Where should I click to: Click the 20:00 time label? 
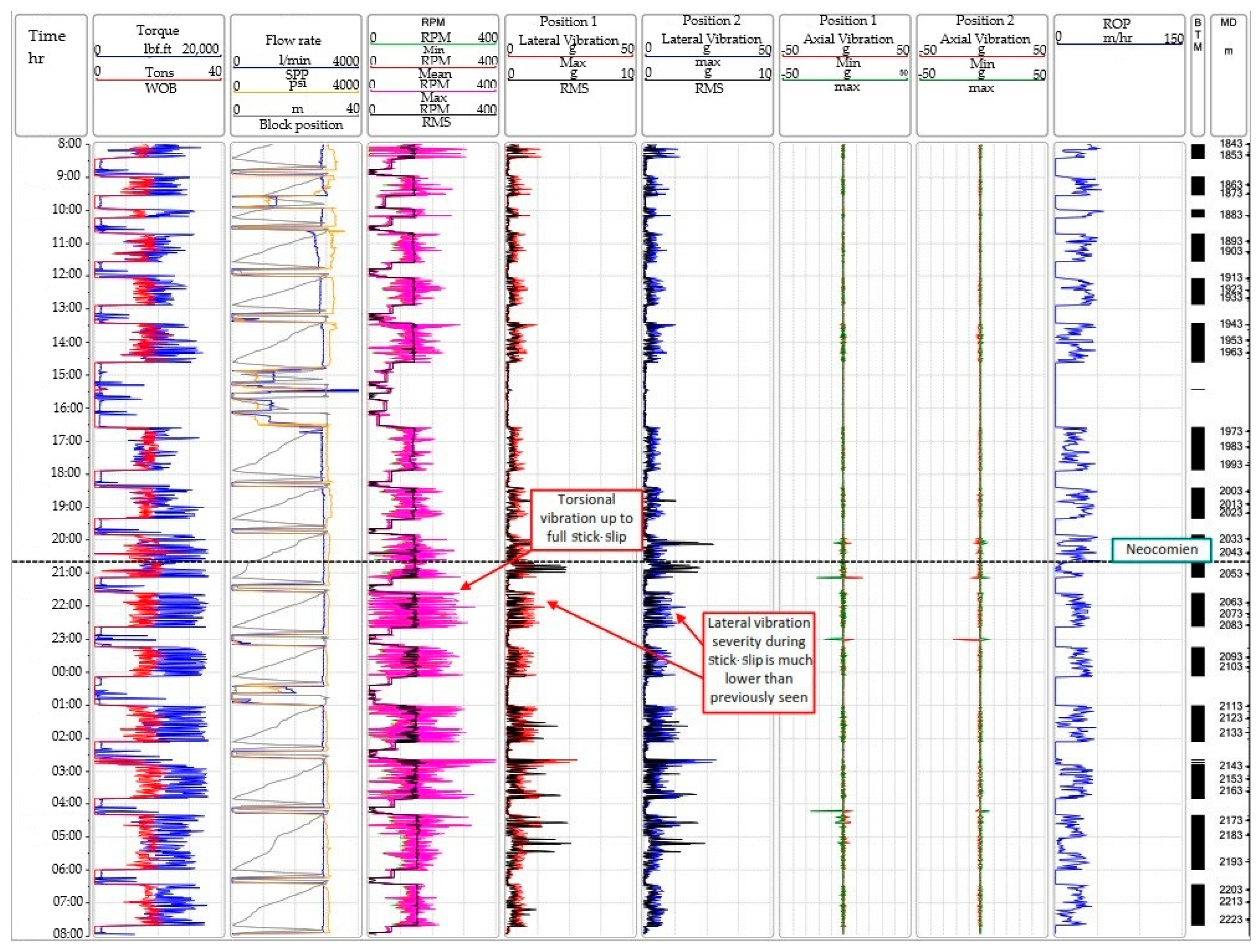point(66,538)
